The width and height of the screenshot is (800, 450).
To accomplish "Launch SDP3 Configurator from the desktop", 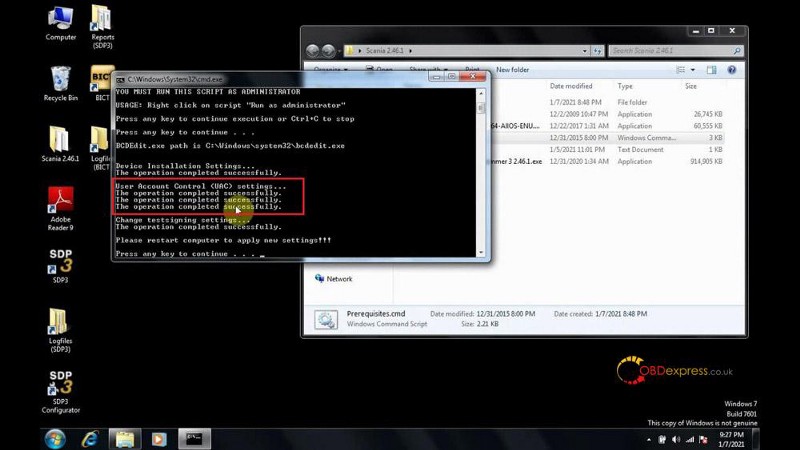I will [60, 392].
